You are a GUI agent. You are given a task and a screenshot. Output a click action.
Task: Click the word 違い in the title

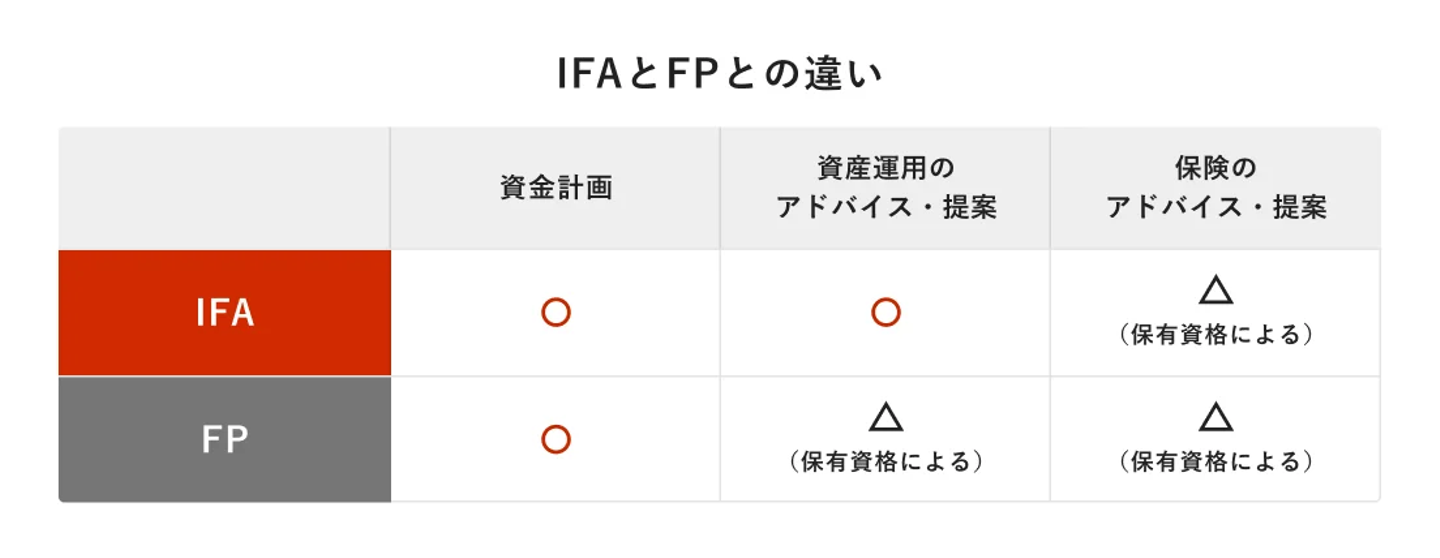click(842, 76)
